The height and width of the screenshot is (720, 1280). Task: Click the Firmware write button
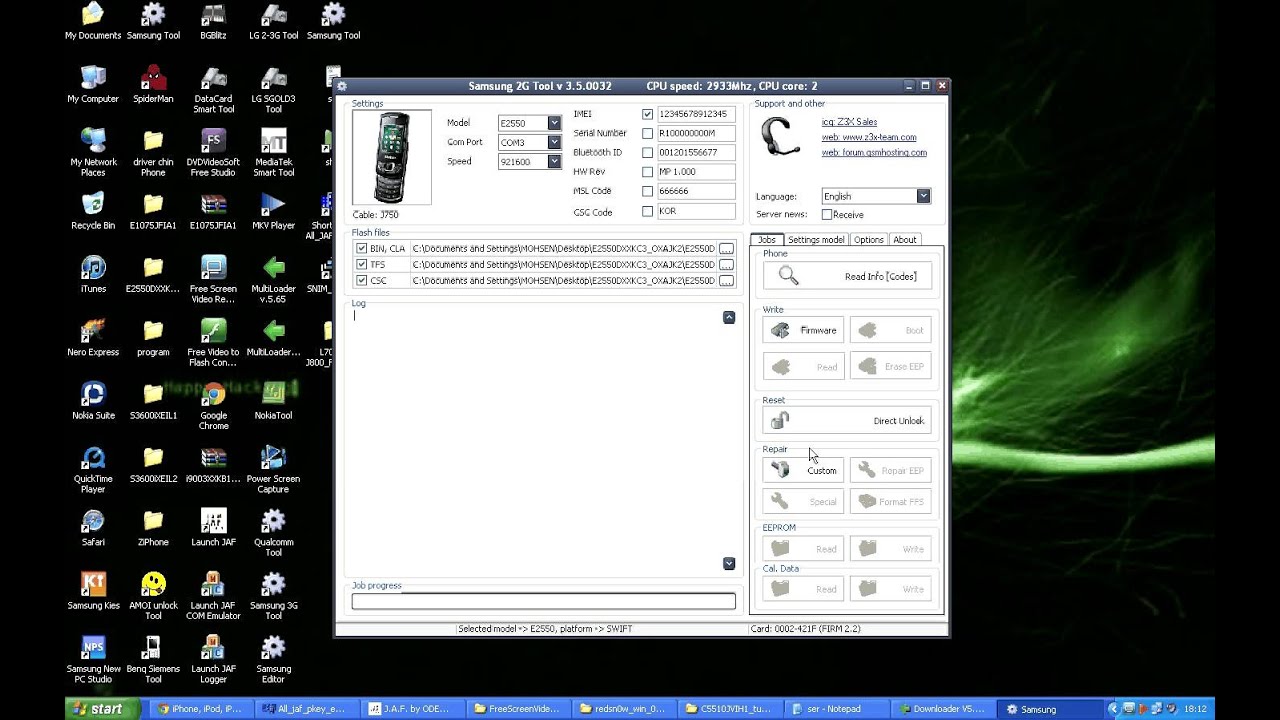804,330
